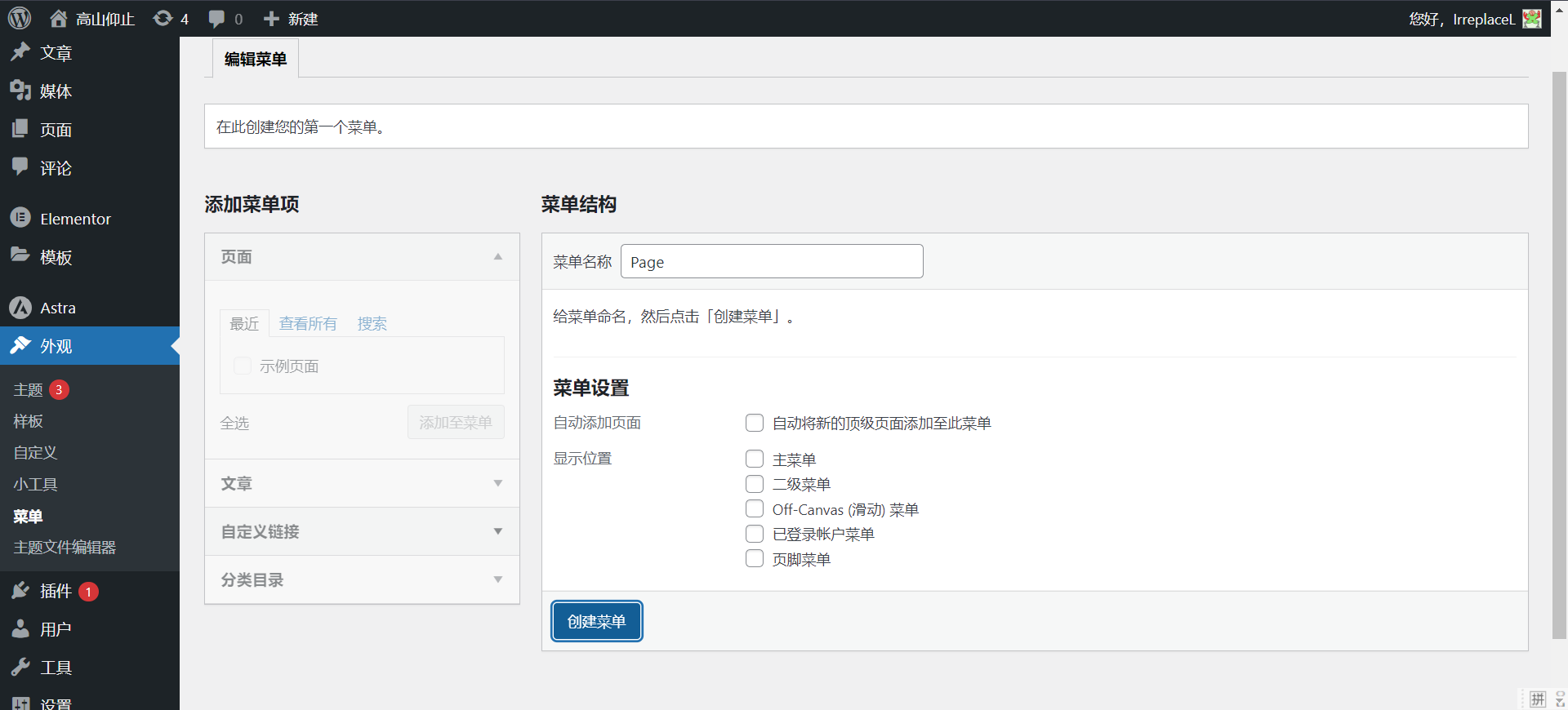The image size is (1568, 710).
Task: Open the updates icon showing 4
Action: coord(163,18)
